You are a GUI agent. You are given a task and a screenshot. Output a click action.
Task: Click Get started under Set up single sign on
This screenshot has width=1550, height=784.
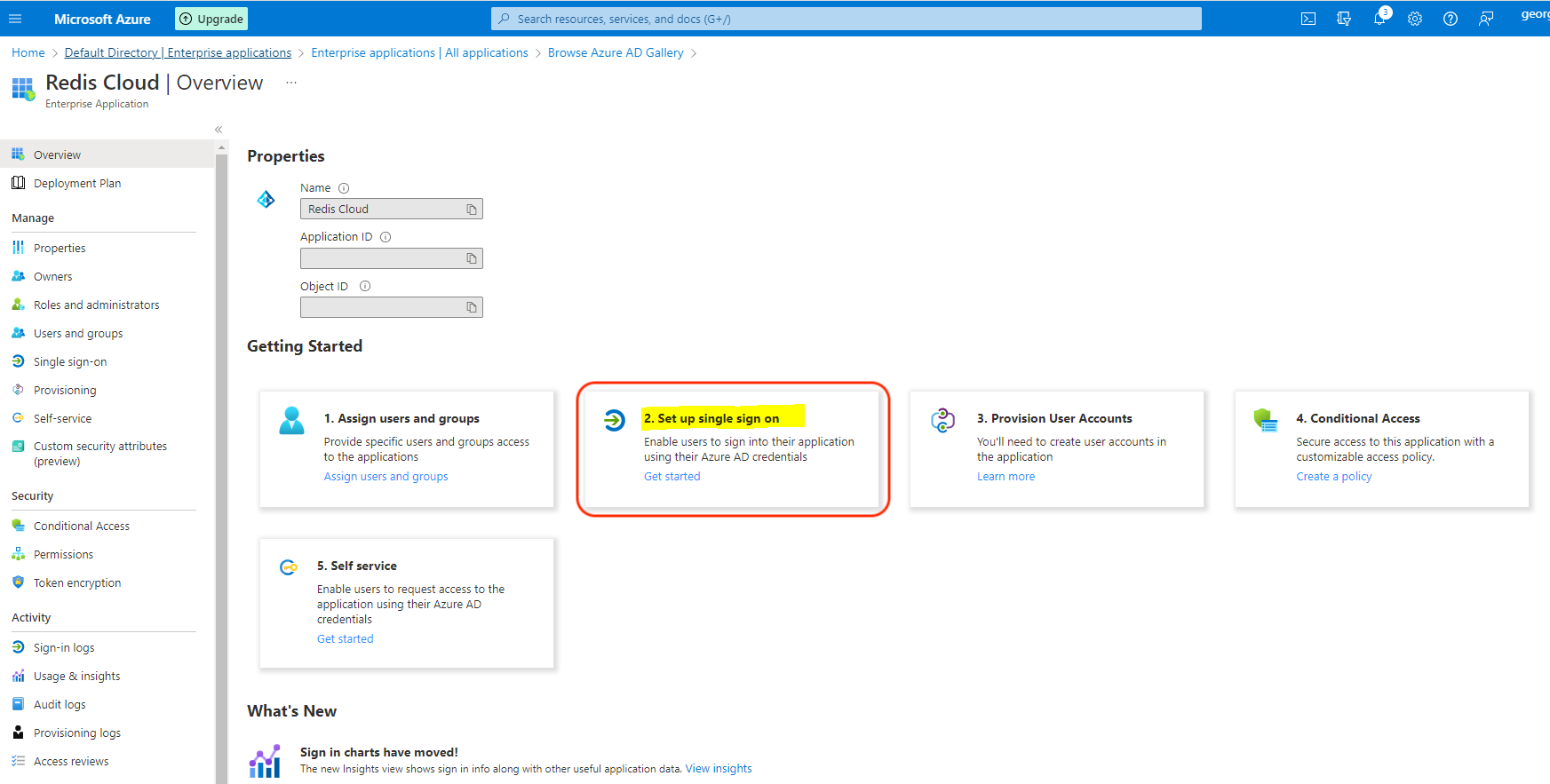point(672,477)
